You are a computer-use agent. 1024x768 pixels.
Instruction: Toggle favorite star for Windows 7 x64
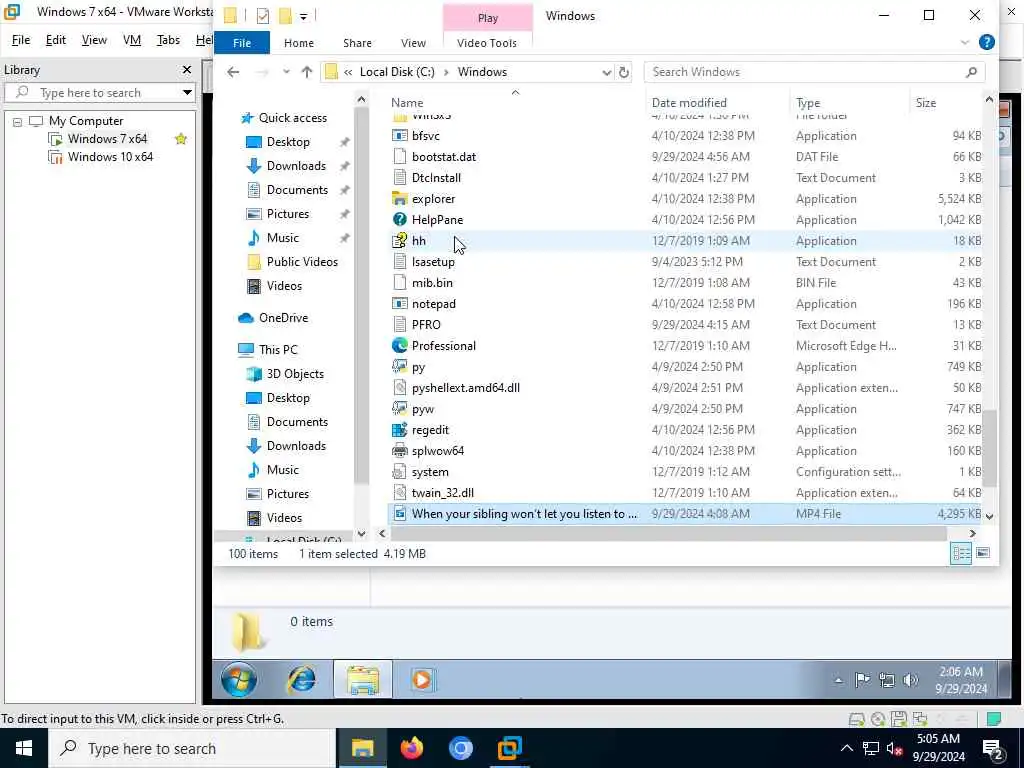pyautogui.click(x=181, y=138)
